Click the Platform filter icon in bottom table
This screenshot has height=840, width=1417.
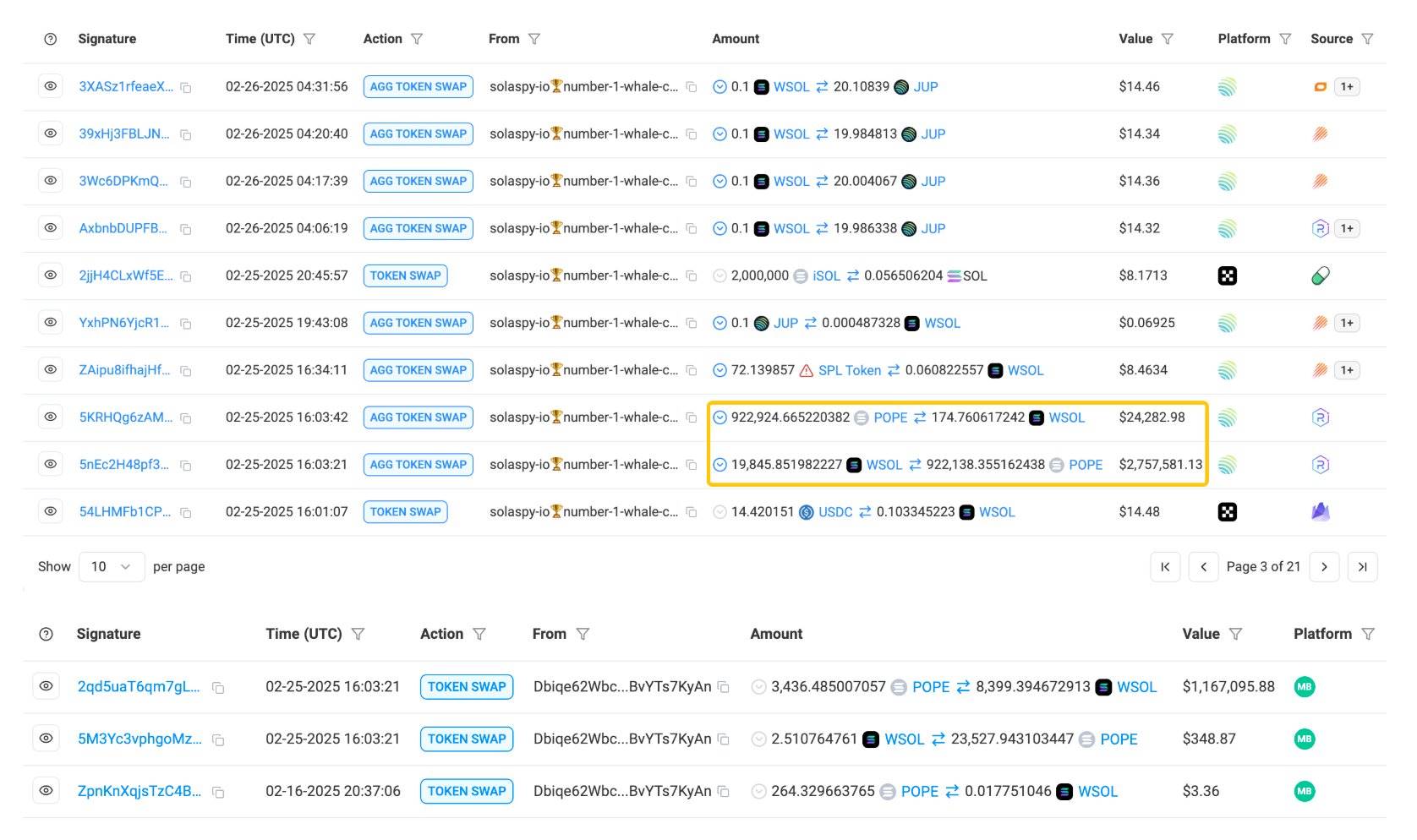coord(1368,634)
